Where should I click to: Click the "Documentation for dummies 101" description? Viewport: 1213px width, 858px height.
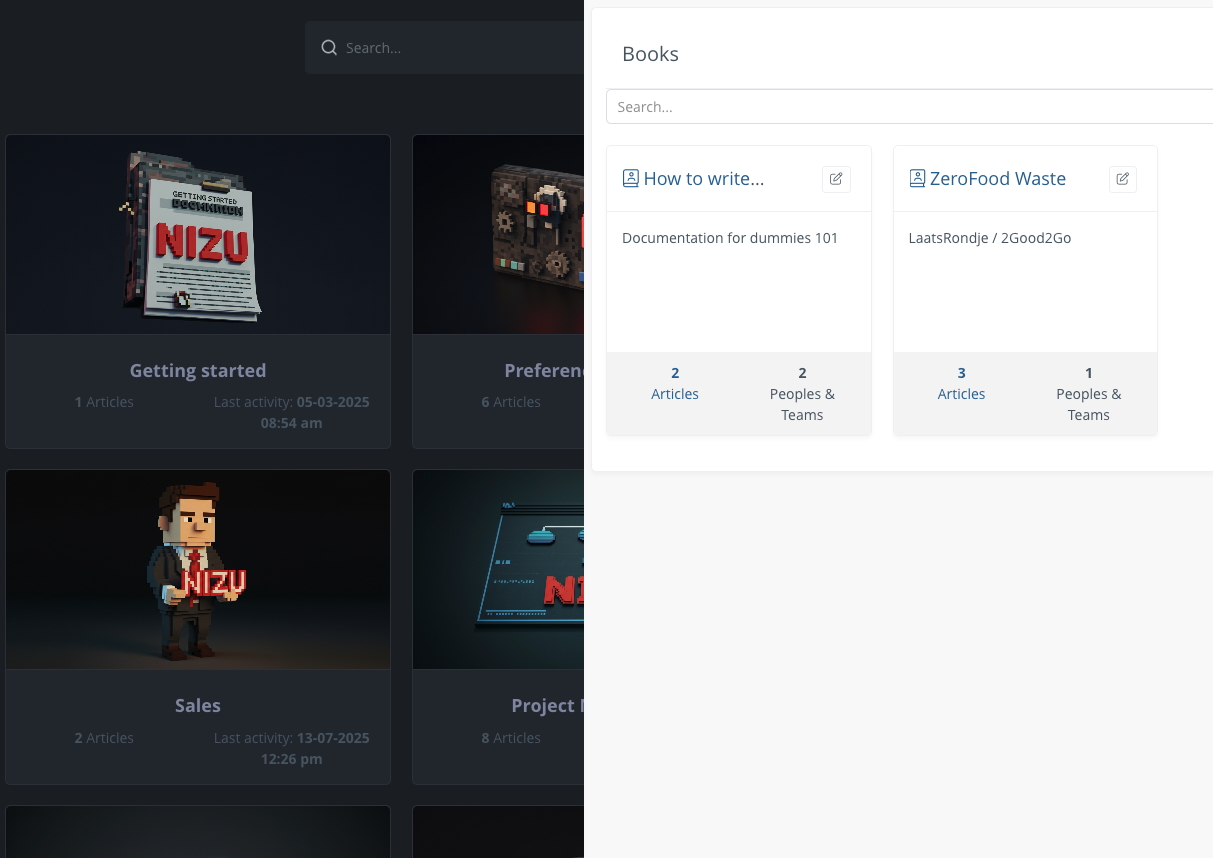point(730,237)
